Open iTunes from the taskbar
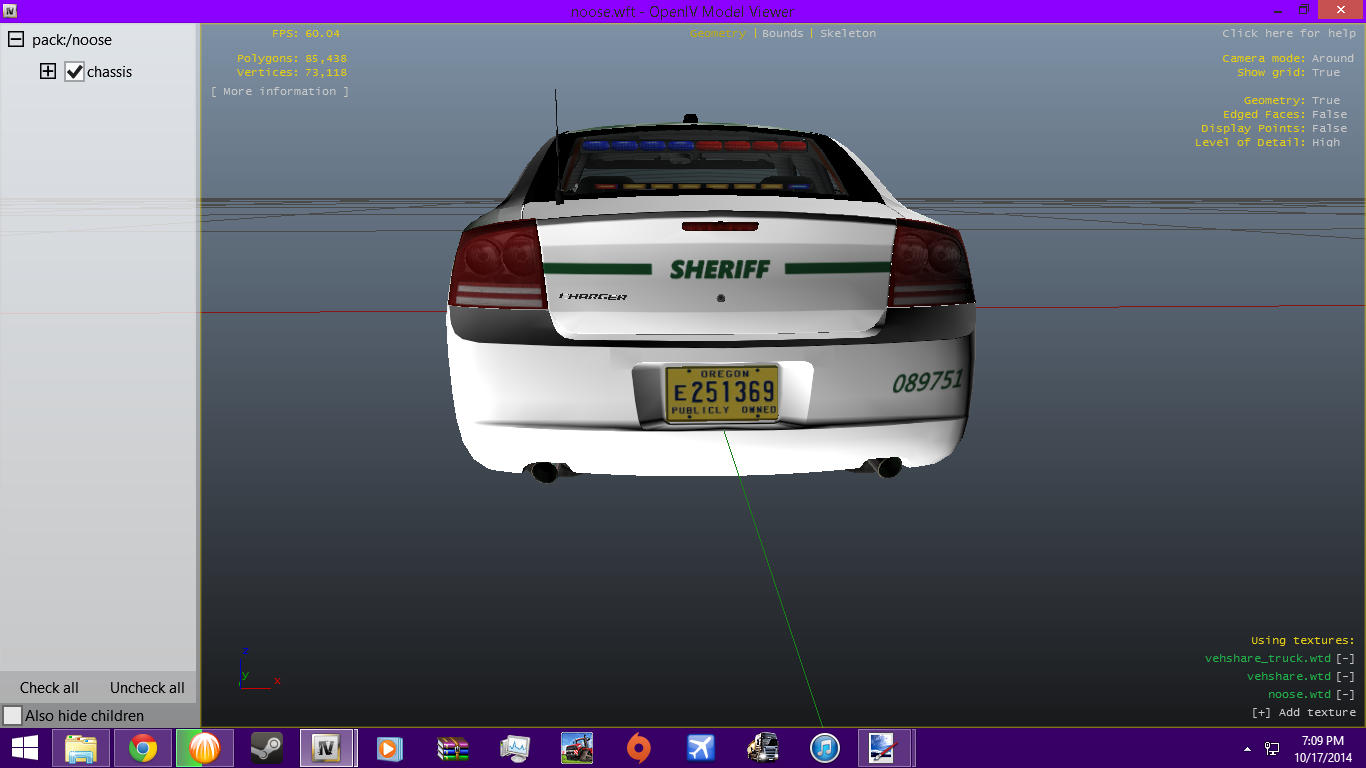Viewport: 1366px width, 768px height. (824, 748)
